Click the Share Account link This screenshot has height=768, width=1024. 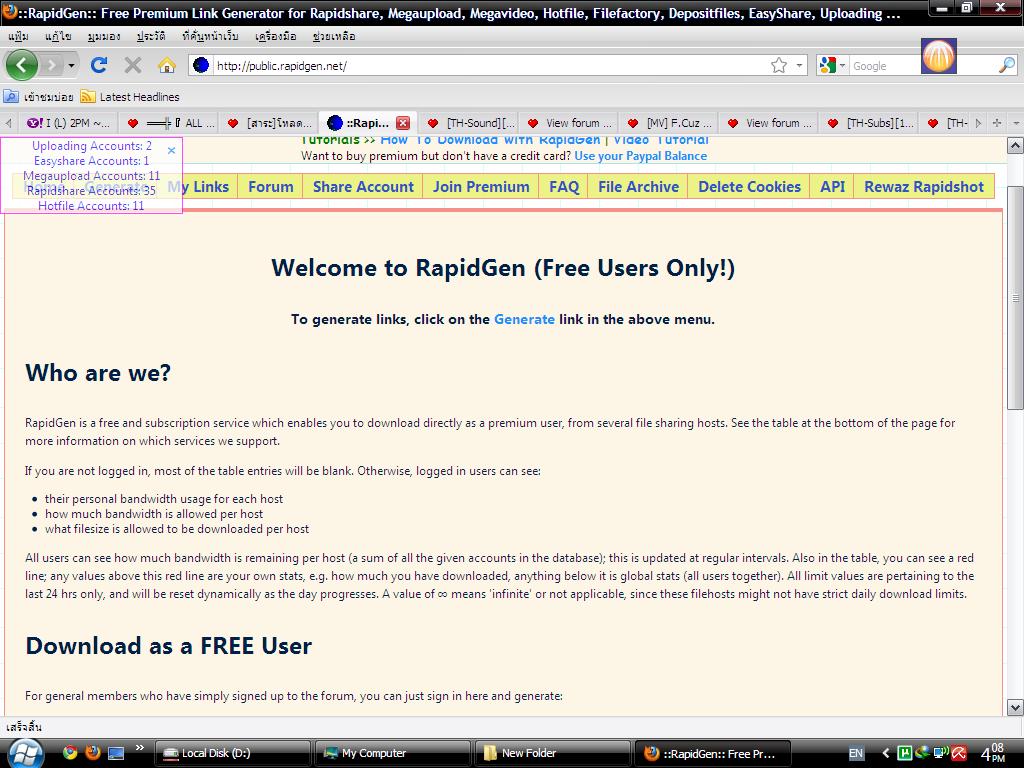click(x=363, y=187)
